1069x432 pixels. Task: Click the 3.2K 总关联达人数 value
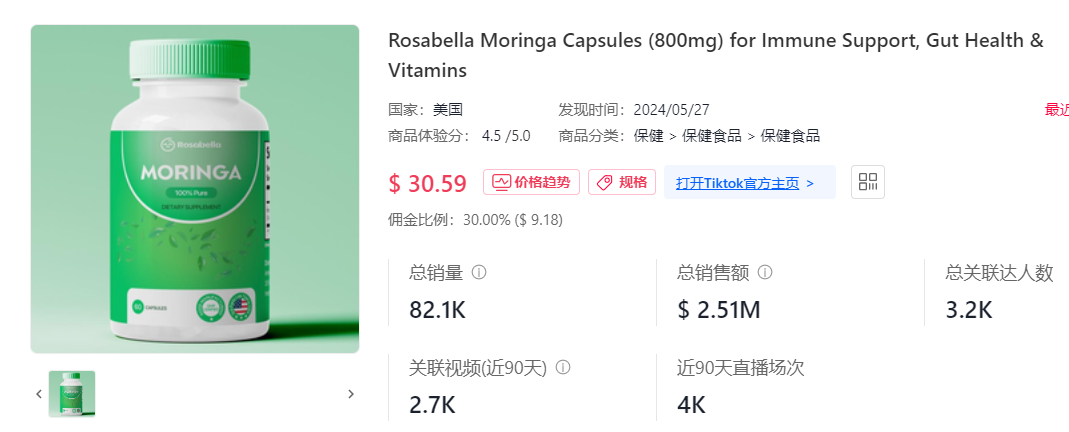[969, 310]
